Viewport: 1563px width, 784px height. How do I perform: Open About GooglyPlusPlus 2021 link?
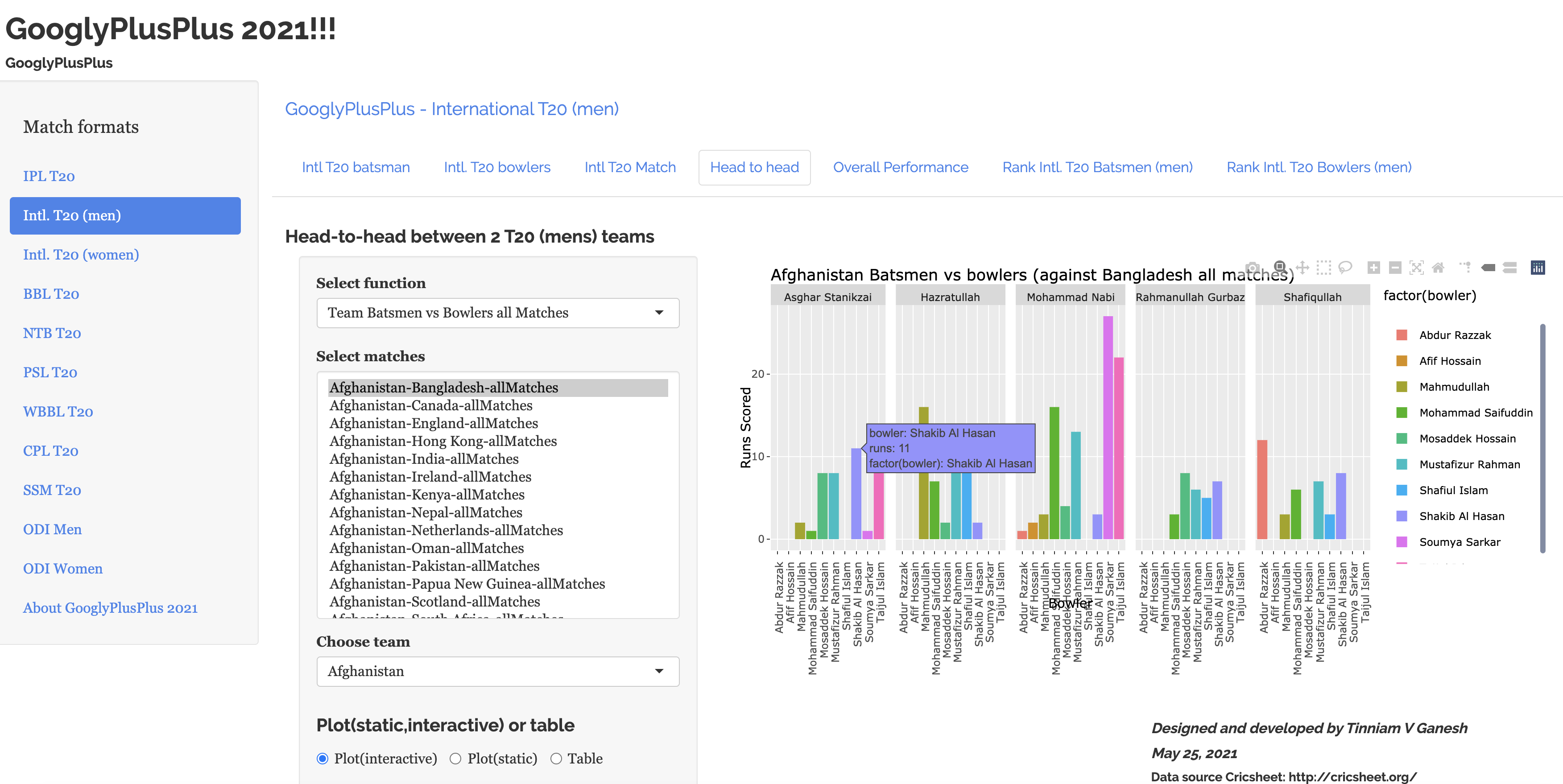click(x=110, y=608)
